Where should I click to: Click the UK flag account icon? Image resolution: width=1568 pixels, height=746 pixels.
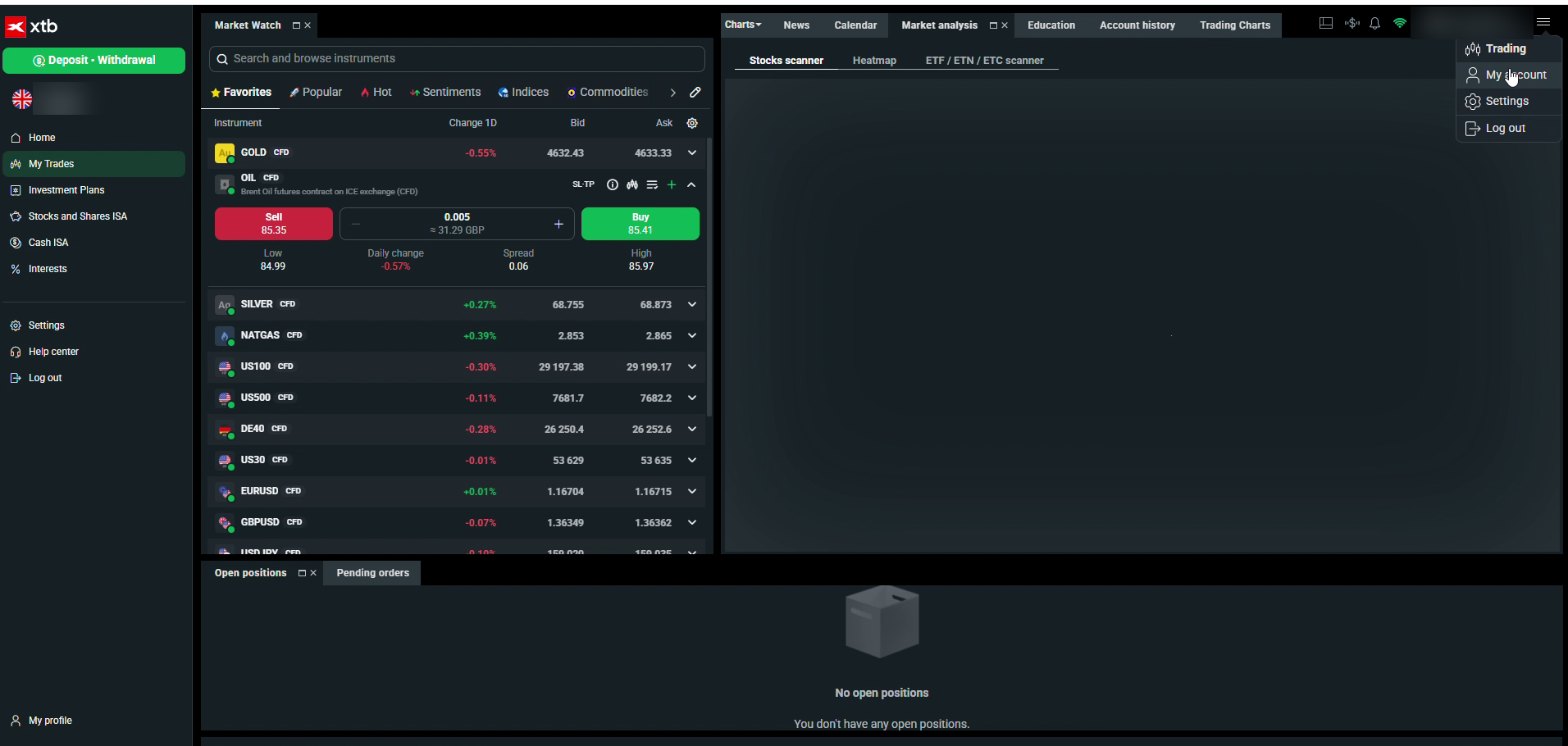pos(22,100)
